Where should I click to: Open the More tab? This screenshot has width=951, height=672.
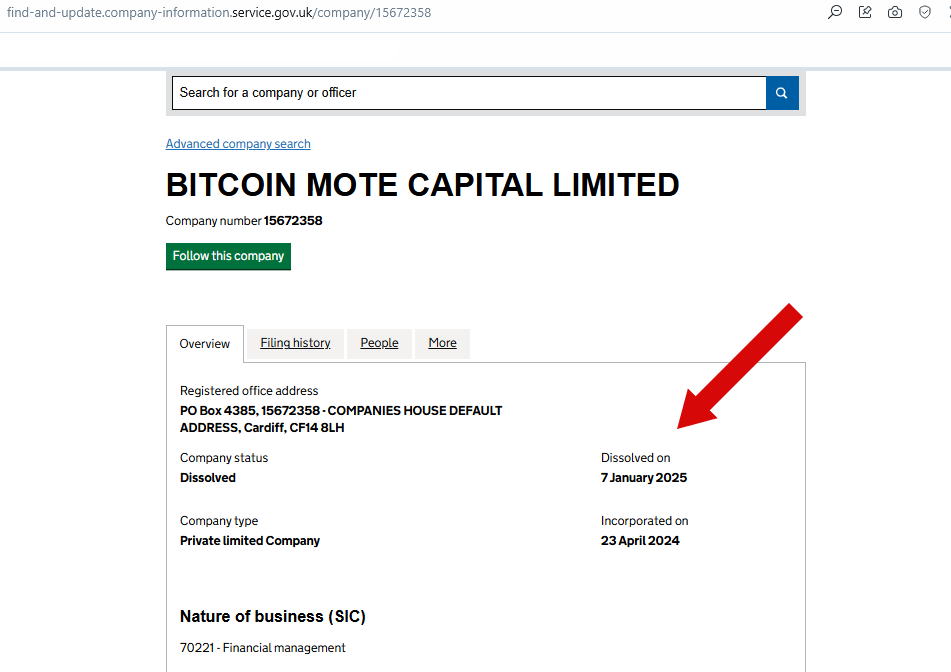click(442, 343)
